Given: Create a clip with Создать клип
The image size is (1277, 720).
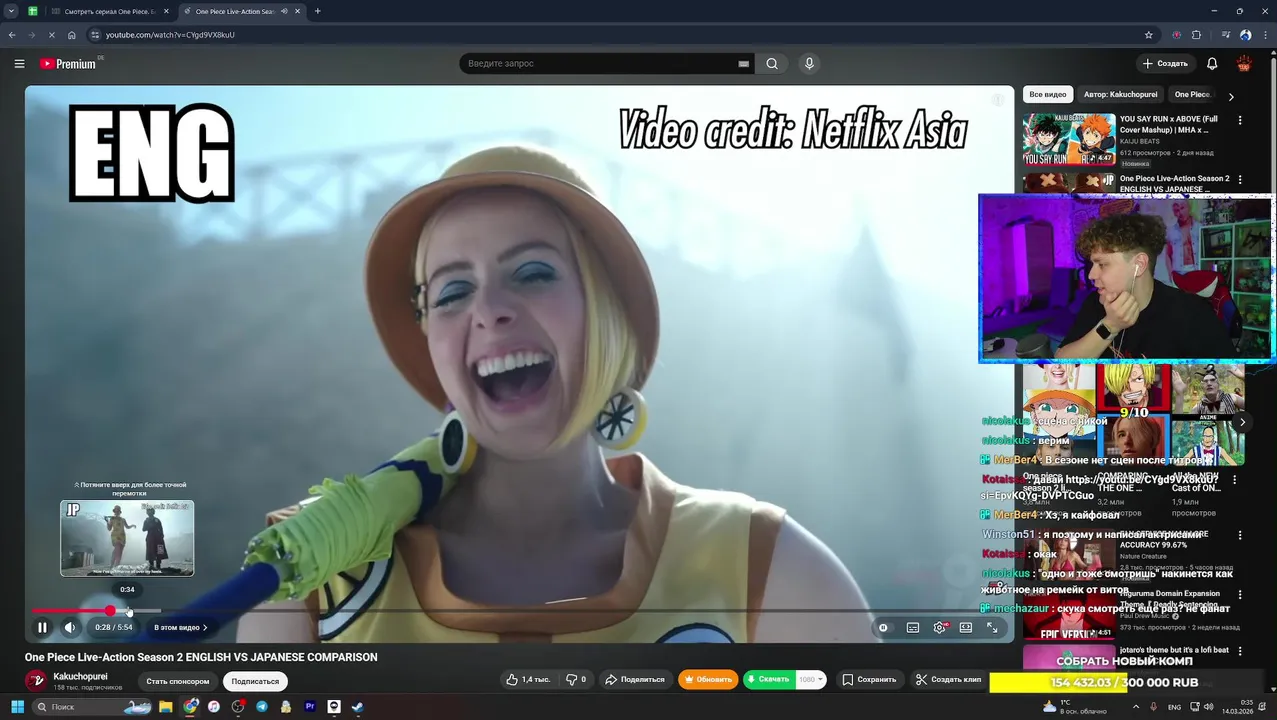Looking at the screenshot, I should (949, 679).
